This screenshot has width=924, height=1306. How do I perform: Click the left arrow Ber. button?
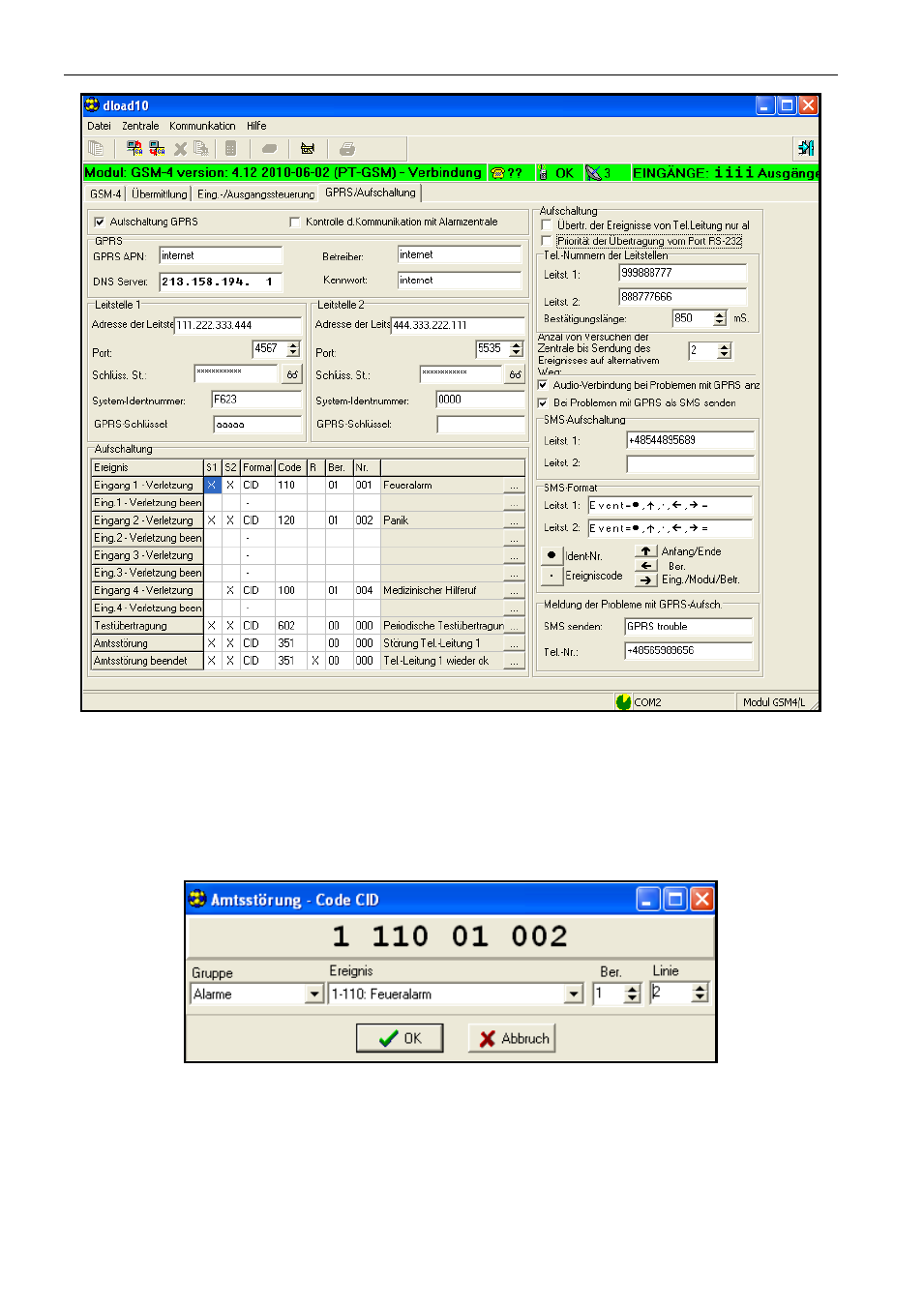point(646,566)
